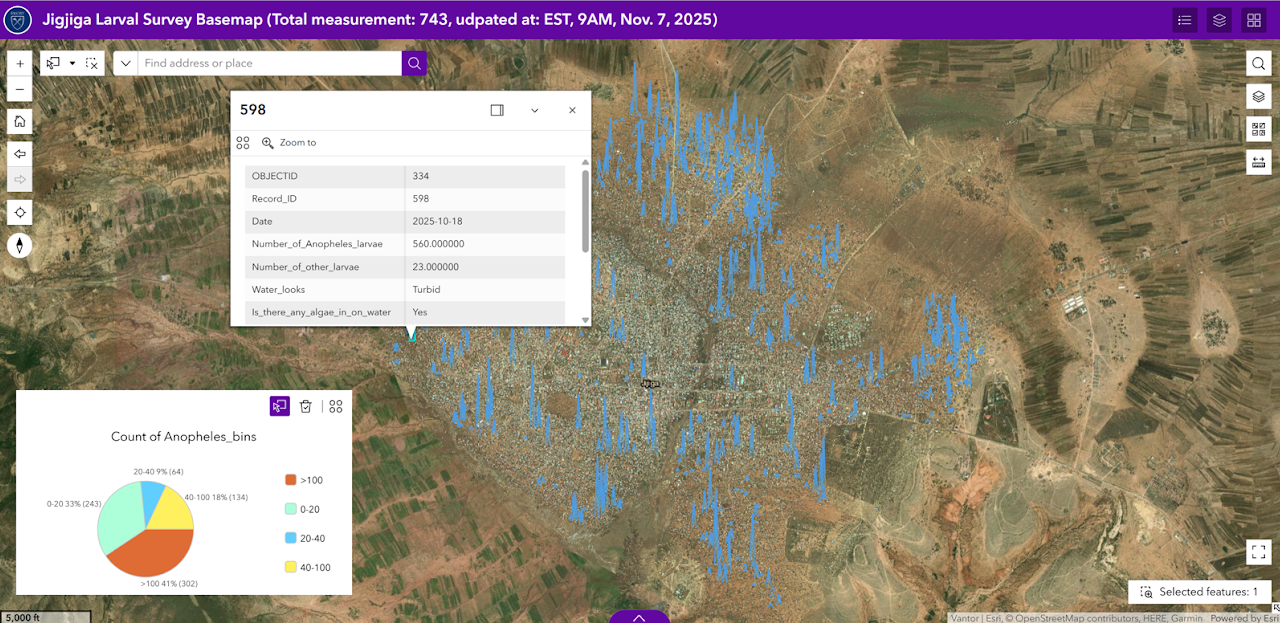Toggle the 20-40 legend swatch
1280x623 pixels.
point(291,538)
